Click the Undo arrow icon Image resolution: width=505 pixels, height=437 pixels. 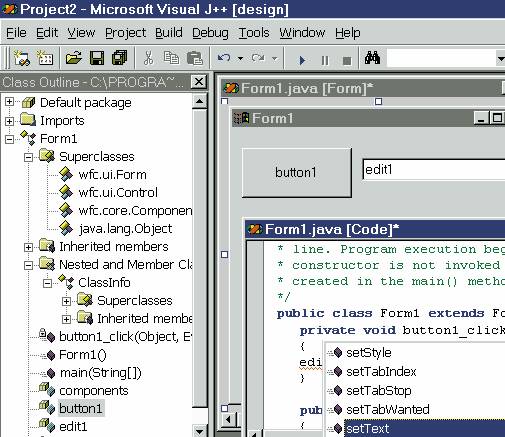[224, 58]
